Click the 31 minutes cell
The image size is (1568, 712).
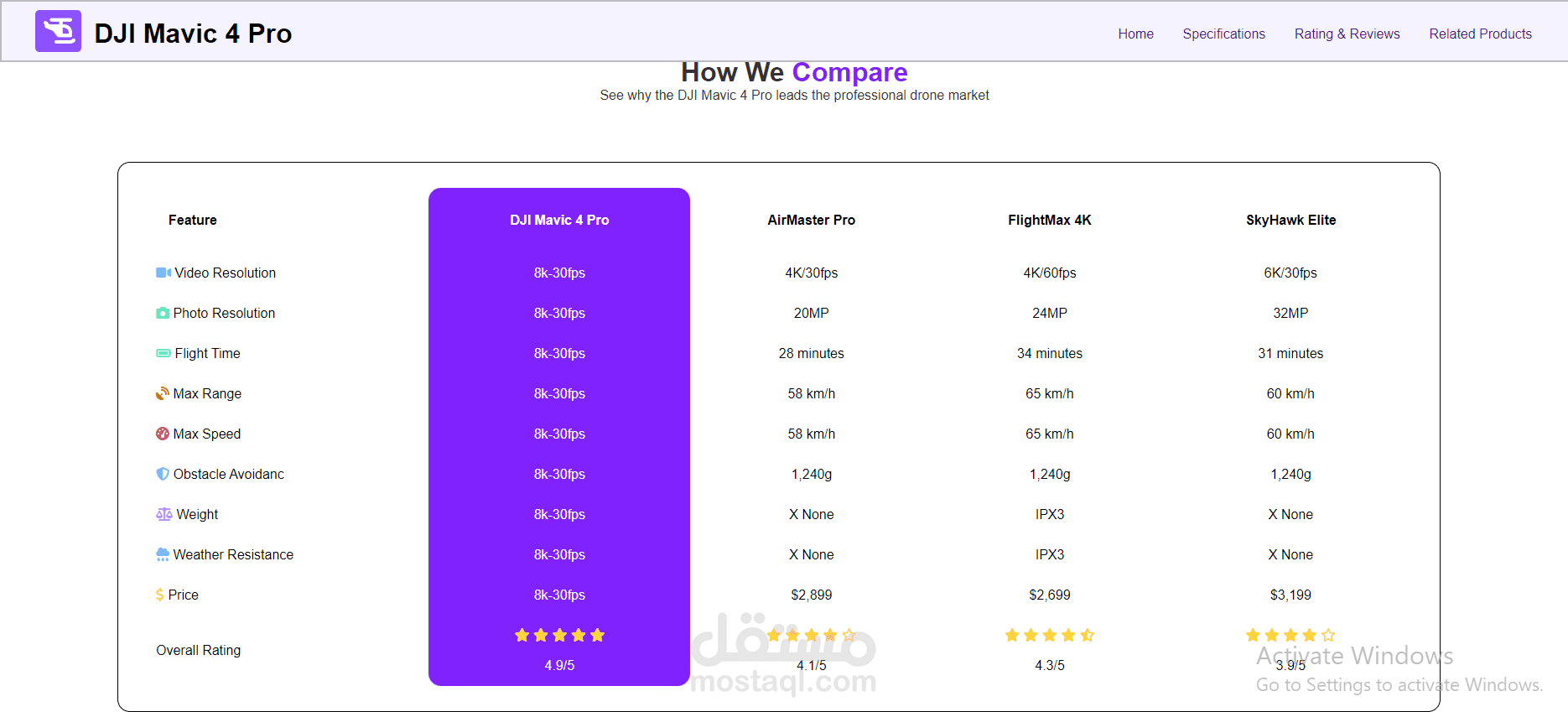click(1290, 353)
